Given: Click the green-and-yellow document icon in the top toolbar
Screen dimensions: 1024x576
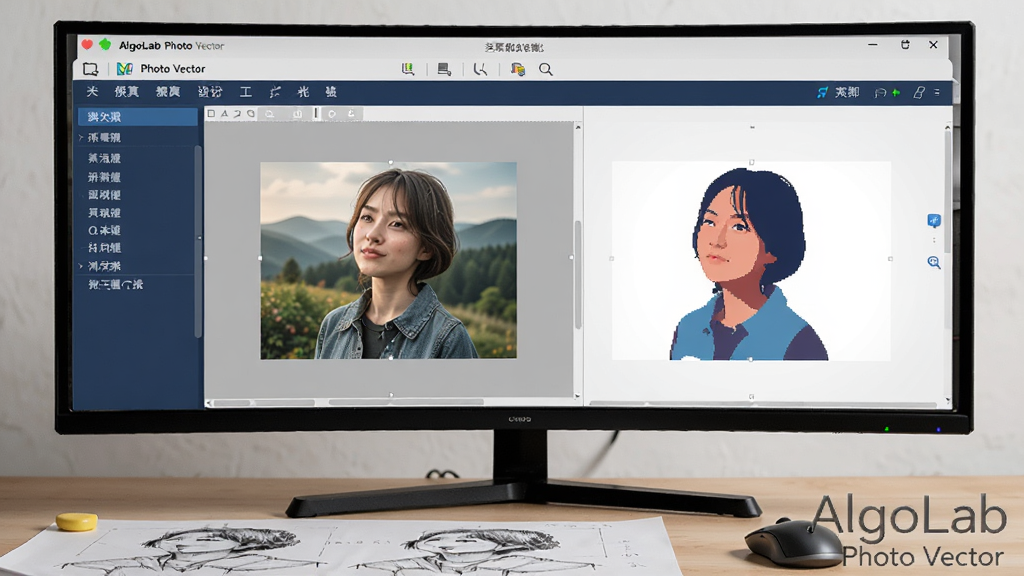Looking at the screenshot, I should click(408, 69).
